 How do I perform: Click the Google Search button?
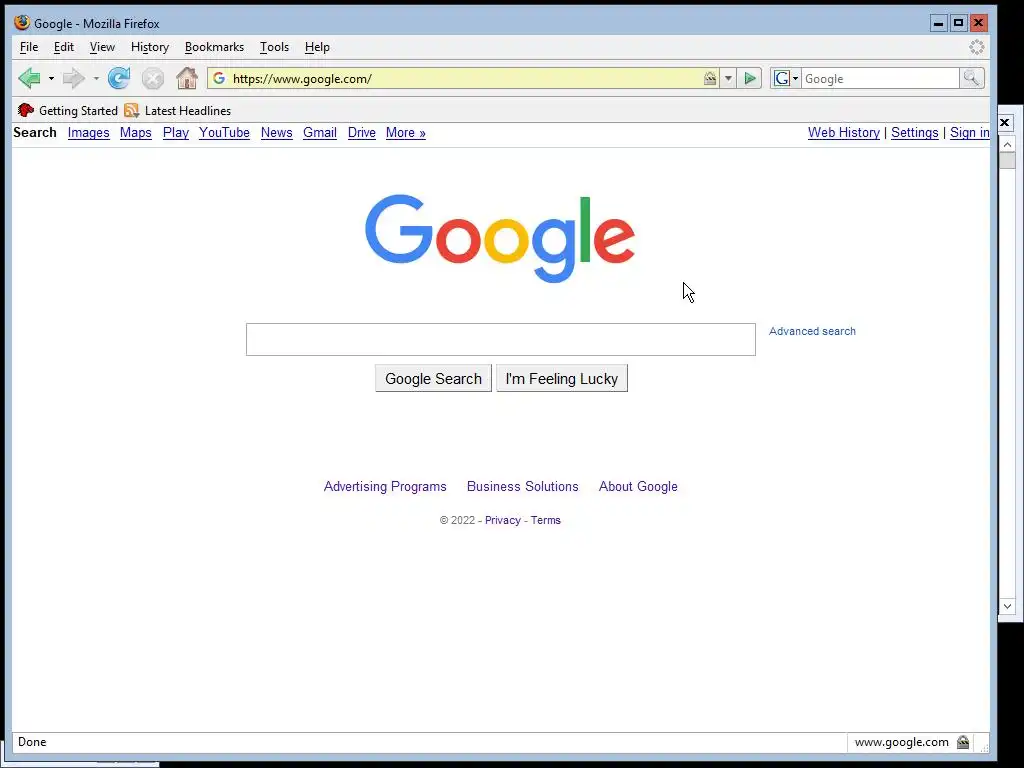click(433, 378)
